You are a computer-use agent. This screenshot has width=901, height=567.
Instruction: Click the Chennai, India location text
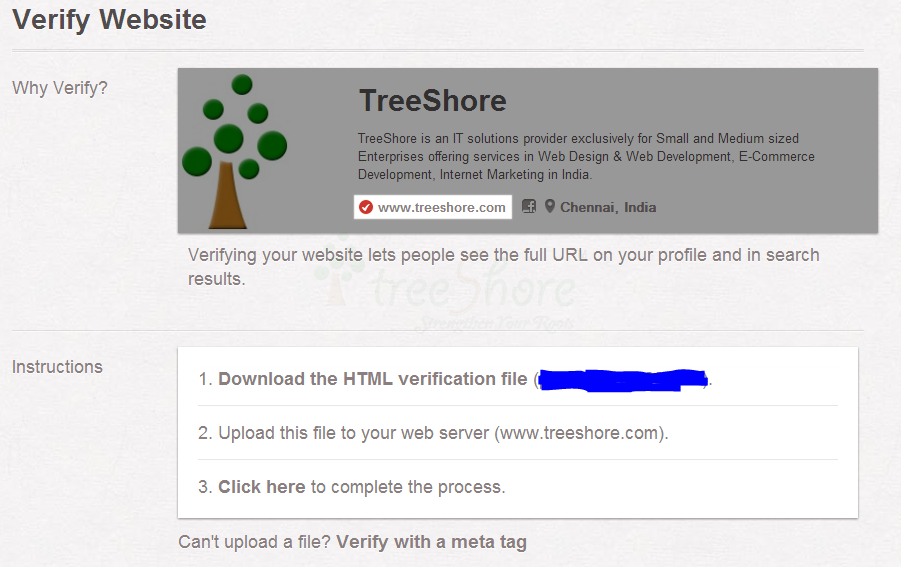point(608,207)
